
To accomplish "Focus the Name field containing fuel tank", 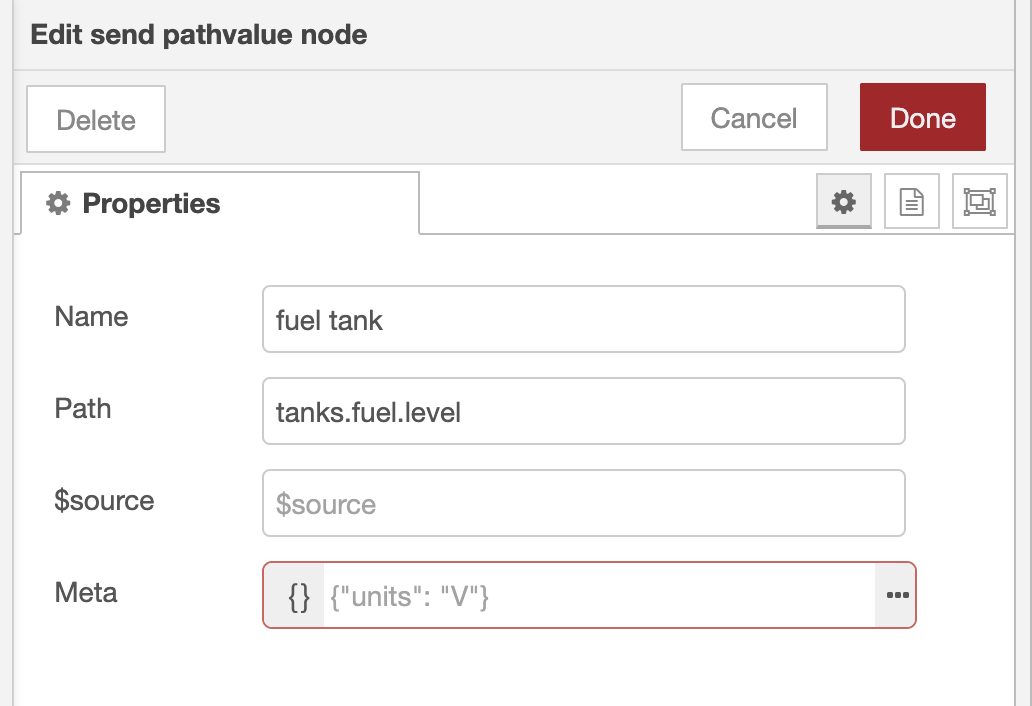I will [x=583, y=320].
